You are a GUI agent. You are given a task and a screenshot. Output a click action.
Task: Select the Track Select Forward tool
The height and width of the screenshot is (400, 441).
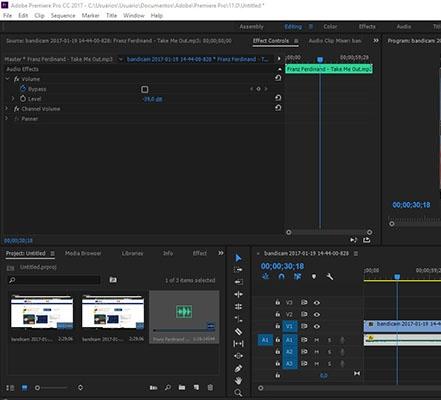[238, 270]
